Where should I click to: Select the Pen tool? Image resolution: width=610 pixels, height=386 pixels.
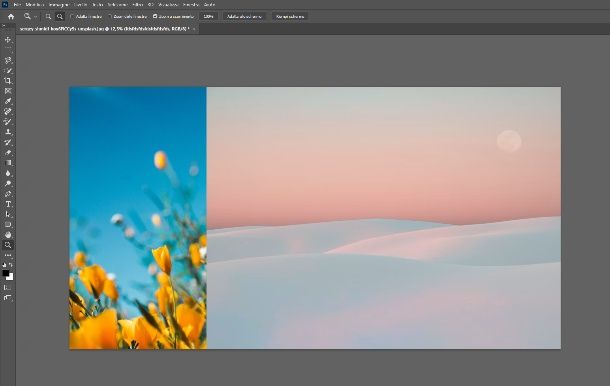coord(8,194)
